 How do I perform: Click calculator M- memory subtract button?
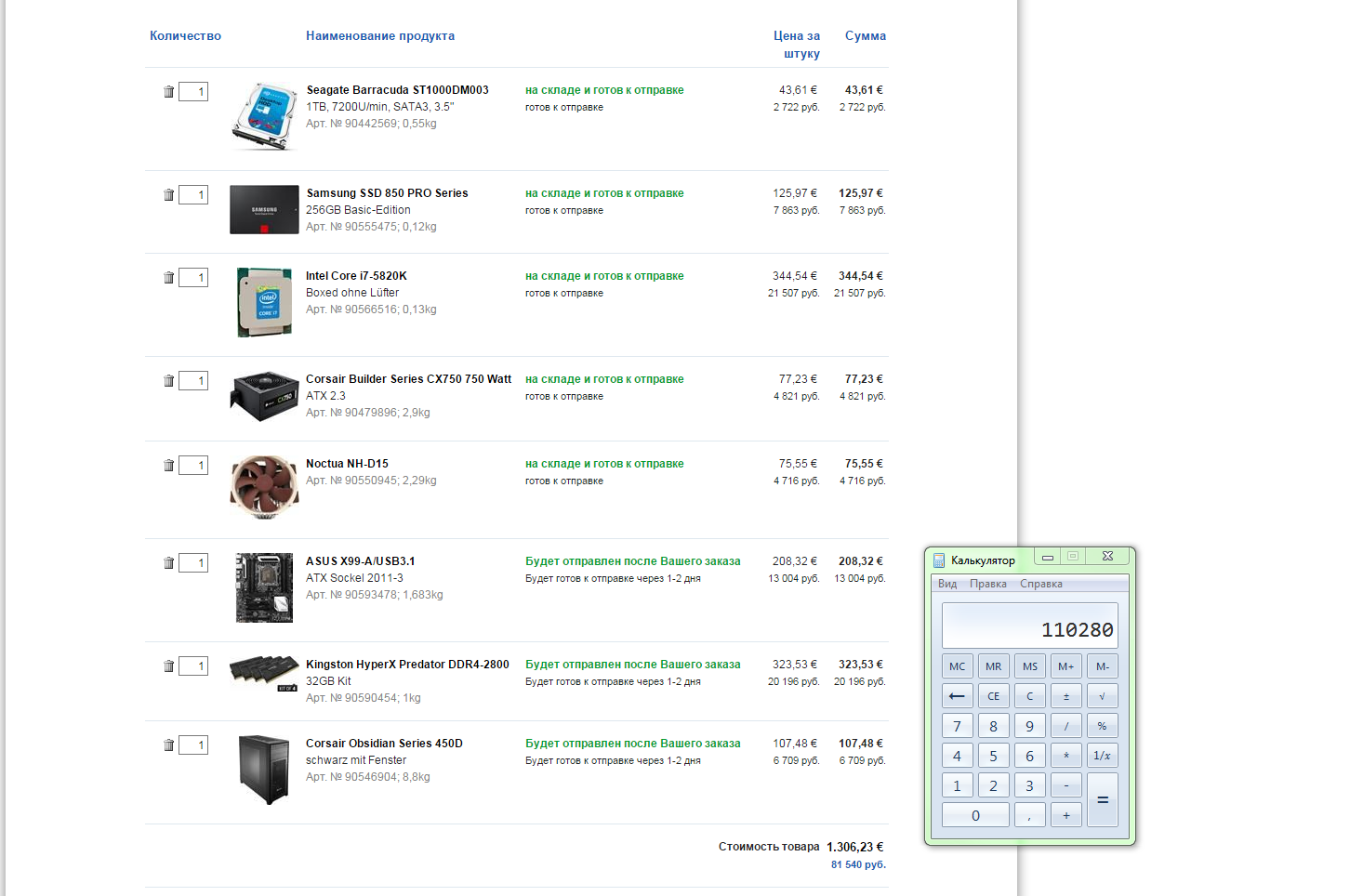[x=1103, y=666]
